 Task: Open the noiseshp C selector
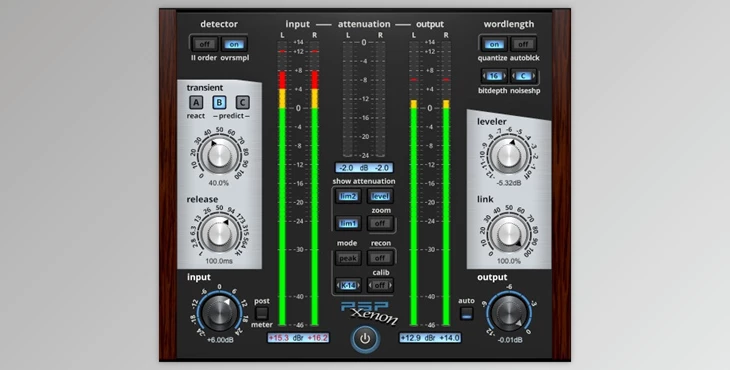(523, 76)
